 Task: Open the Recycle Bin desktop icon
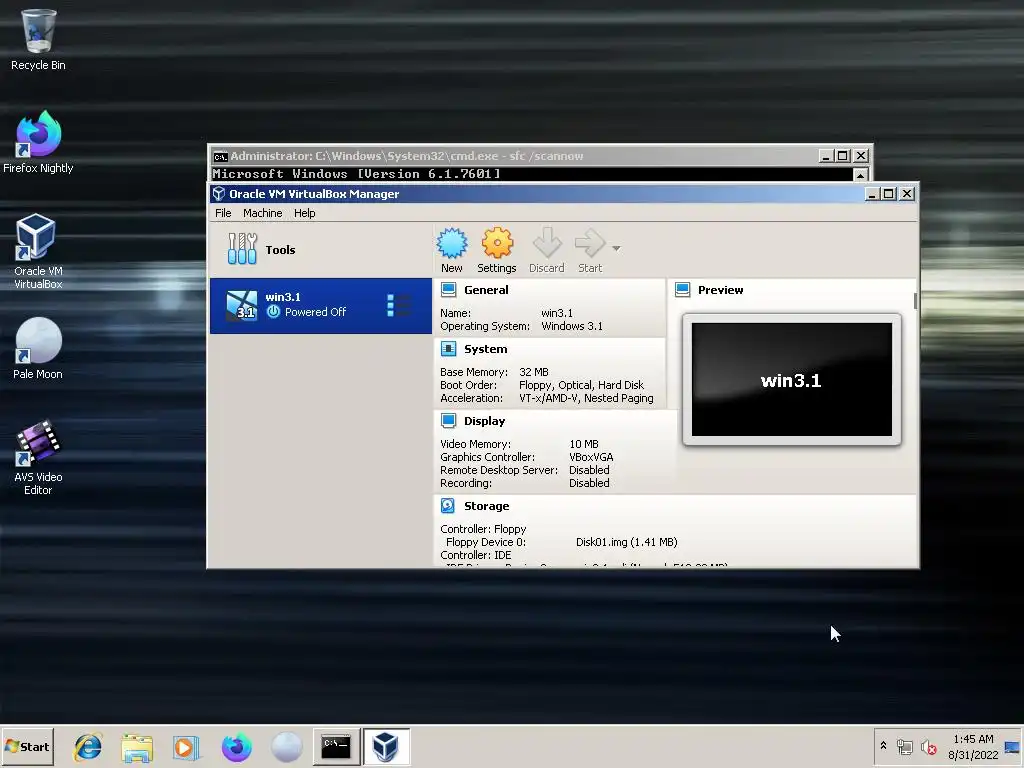point(38,39)
